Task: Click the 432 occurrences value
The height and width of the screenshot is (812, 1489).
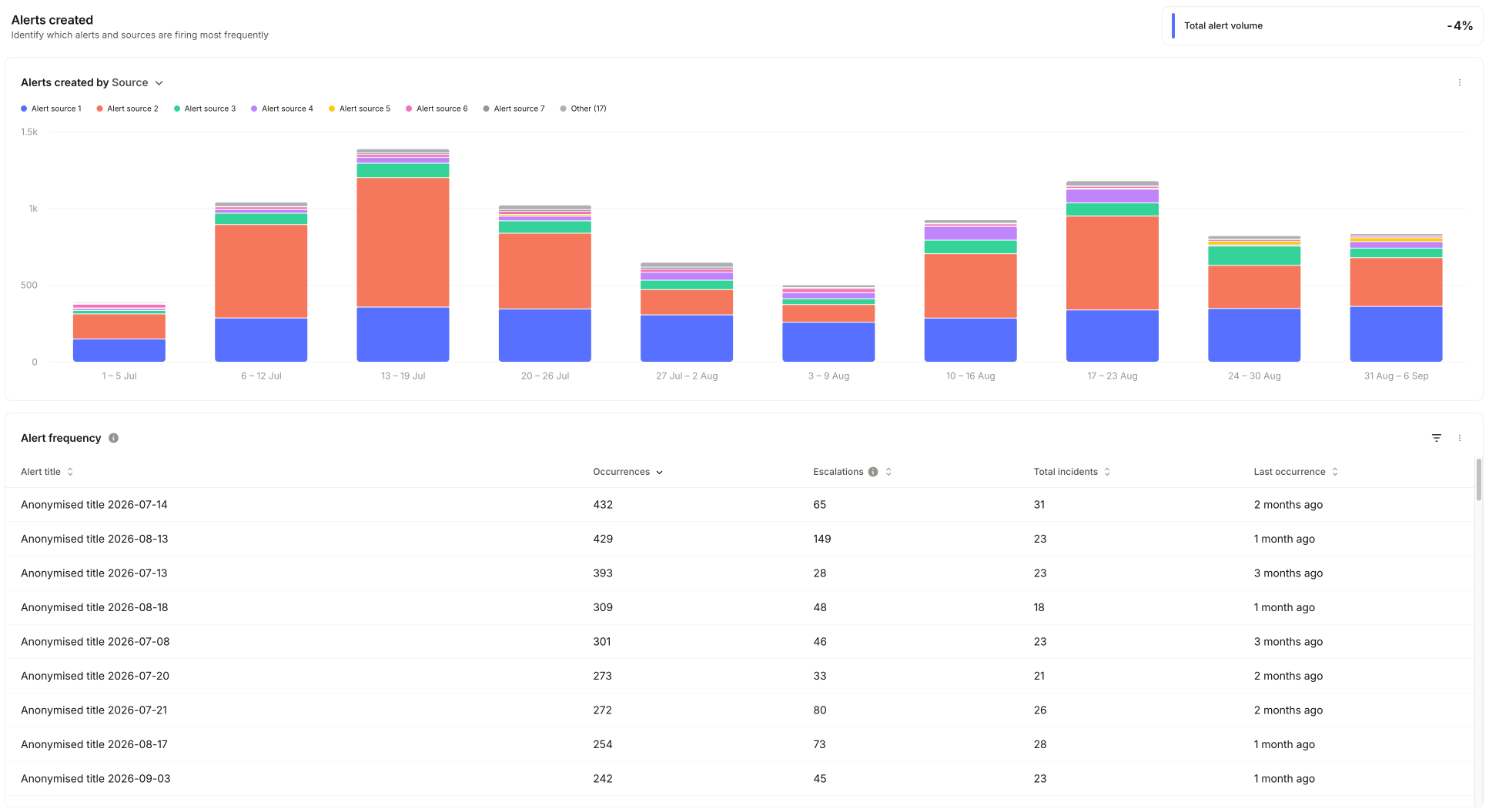Action: [603, 505]
